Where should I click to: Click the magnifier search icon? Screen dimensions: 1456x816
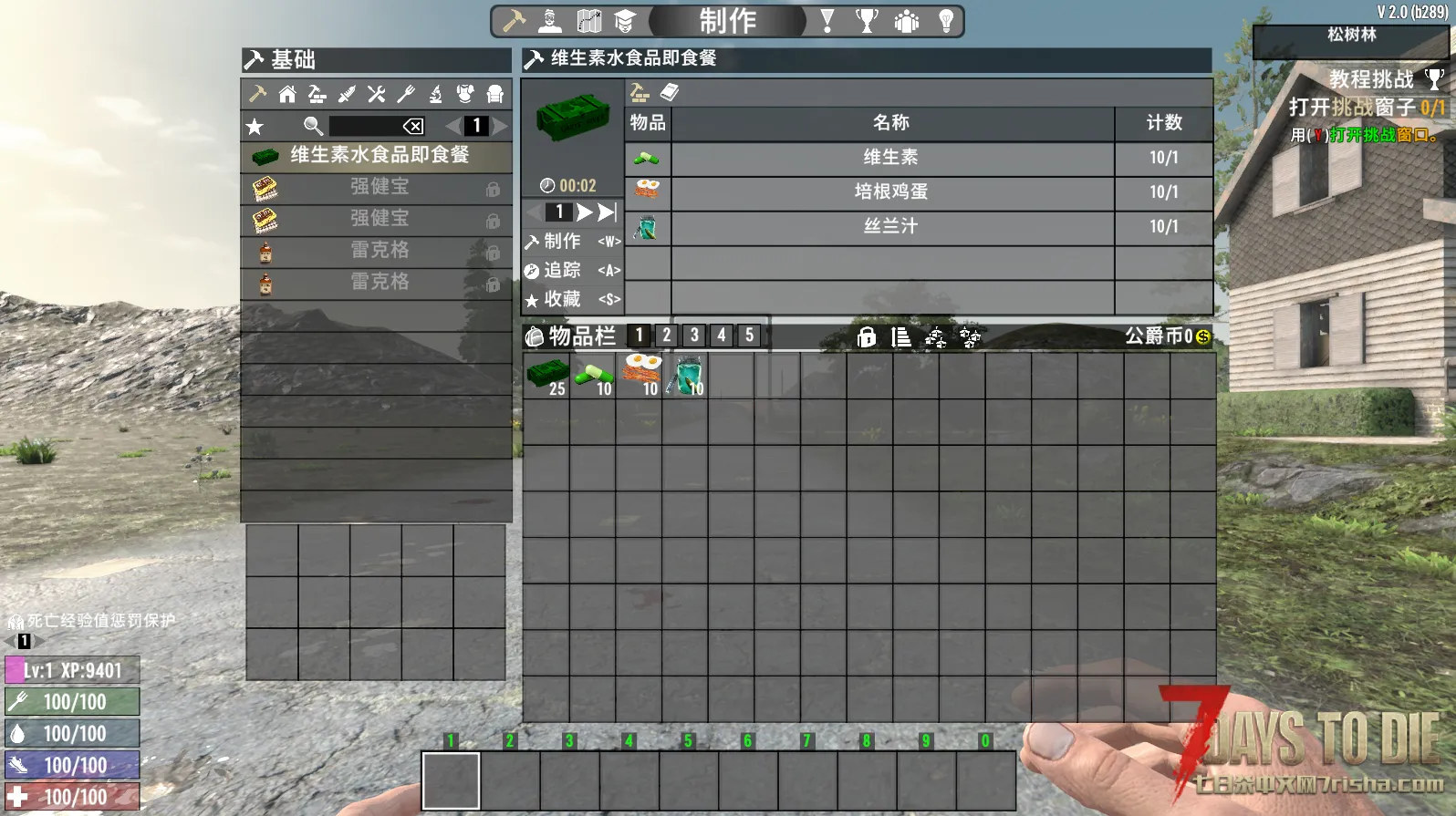(x=313, y=126)
